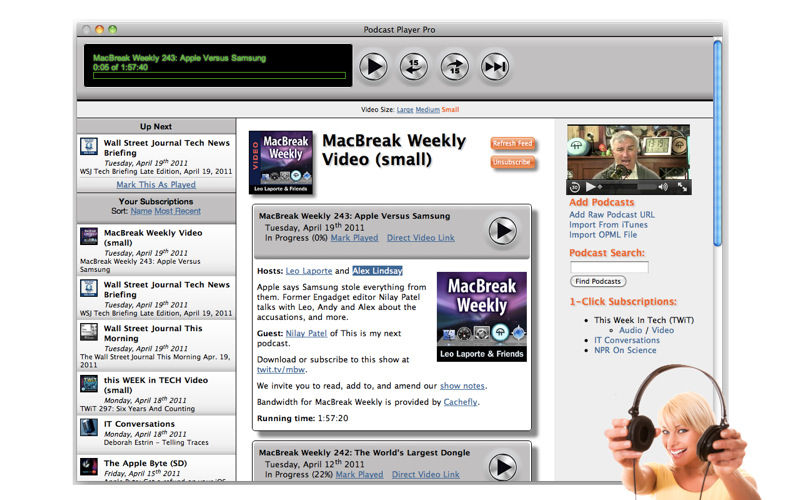Screen dimensions: 800x500
Task: Skip back 15 seconds
Action: pyautogui.click(x=413, y=66)
